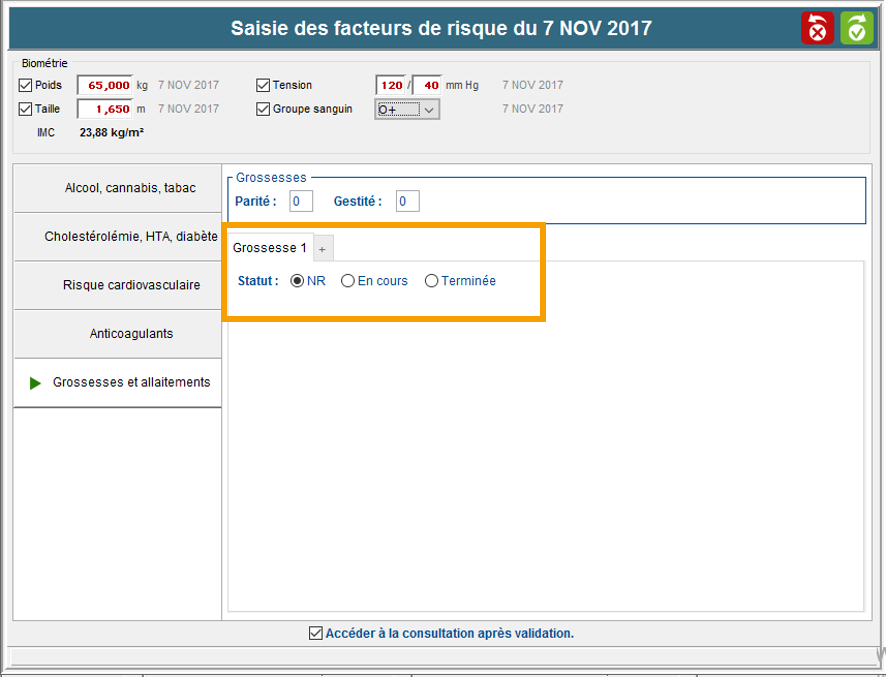Click the red cancel icon in header
This screenshot has height=677, width=886.
[x=817, y=28]
